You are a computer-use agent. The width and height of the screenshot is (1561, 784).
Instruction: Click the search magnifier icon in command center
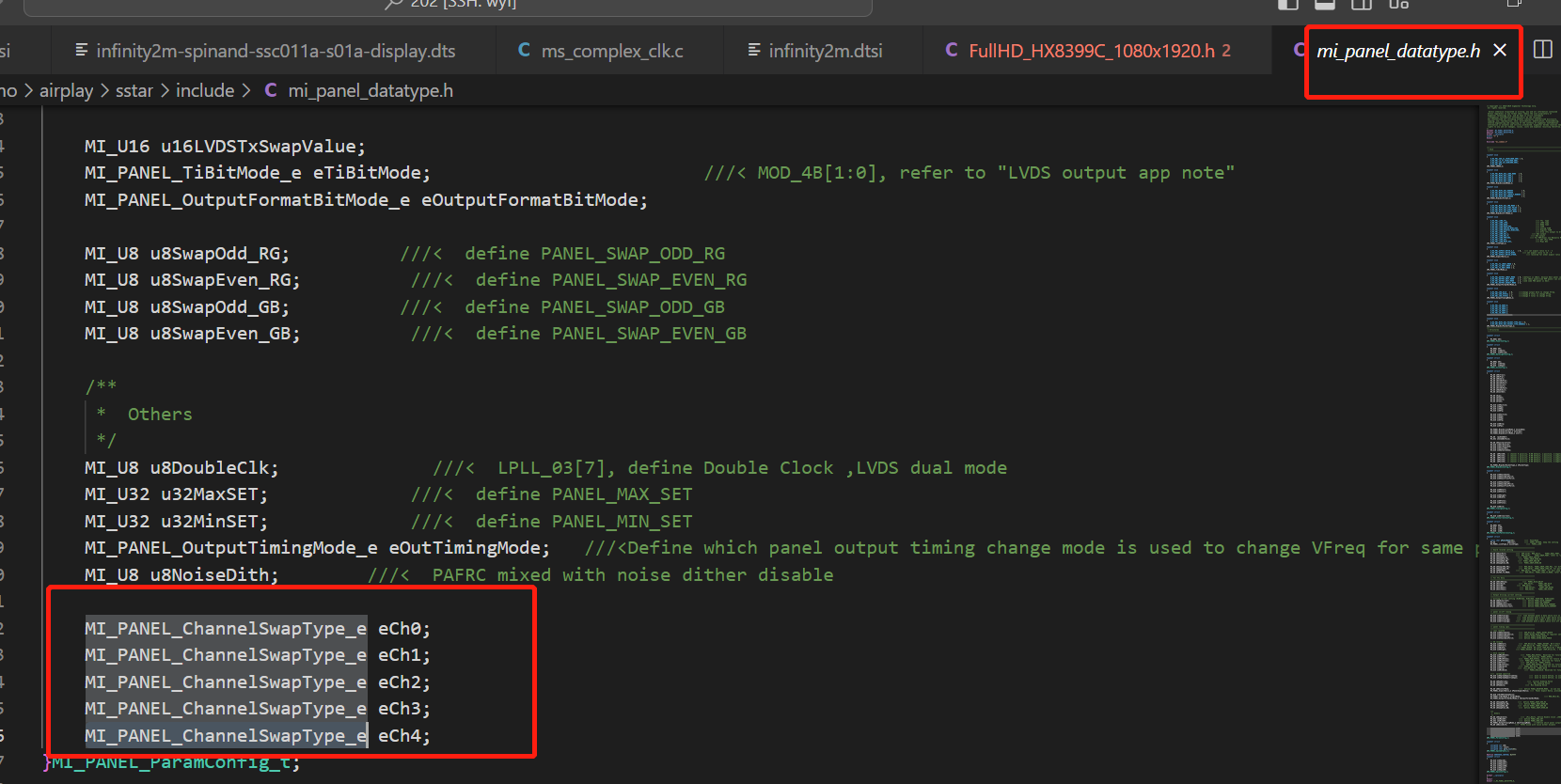click(x=394, y=4)
